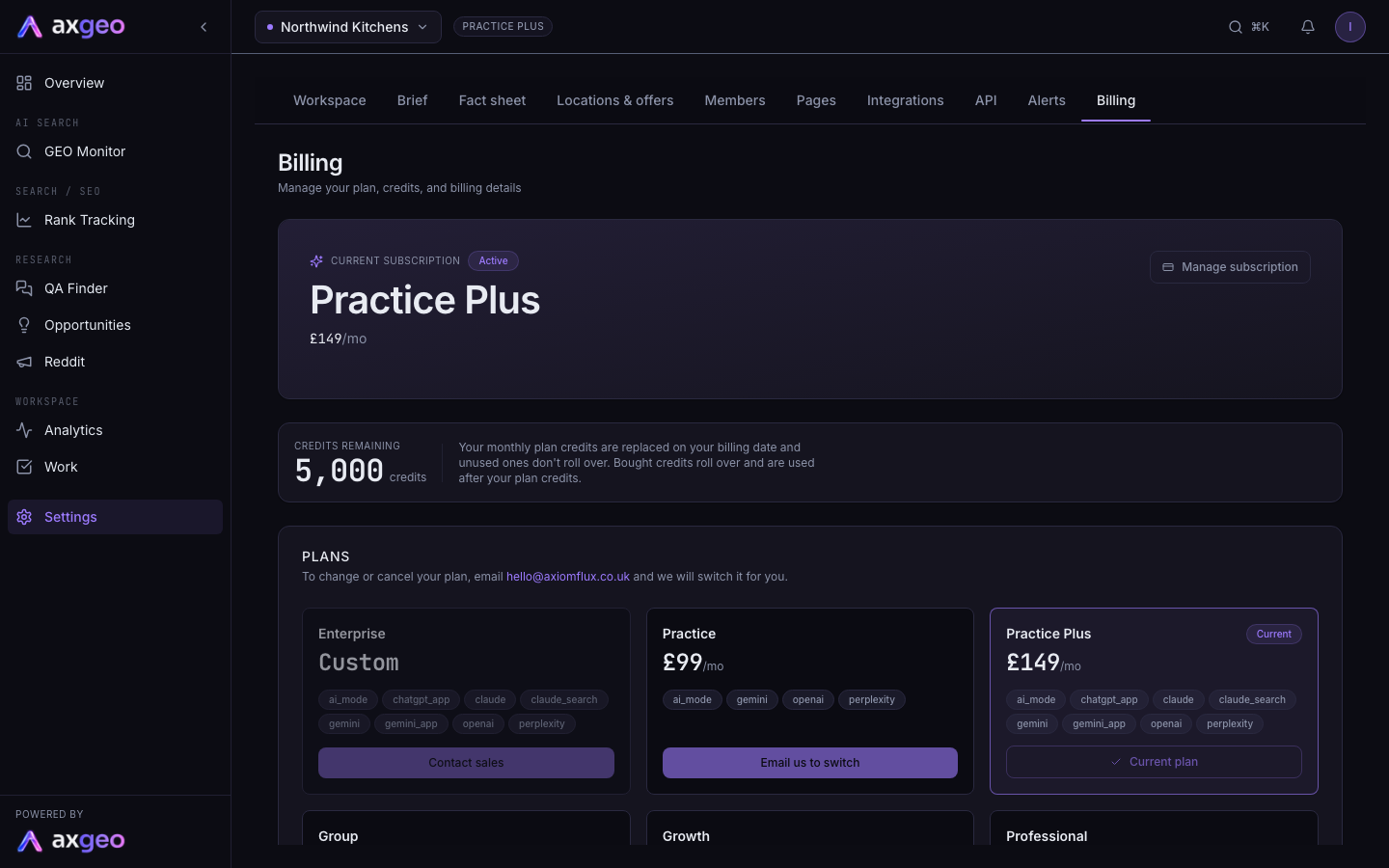Open search using the magnifier icon in top bar

point(1235,27)
